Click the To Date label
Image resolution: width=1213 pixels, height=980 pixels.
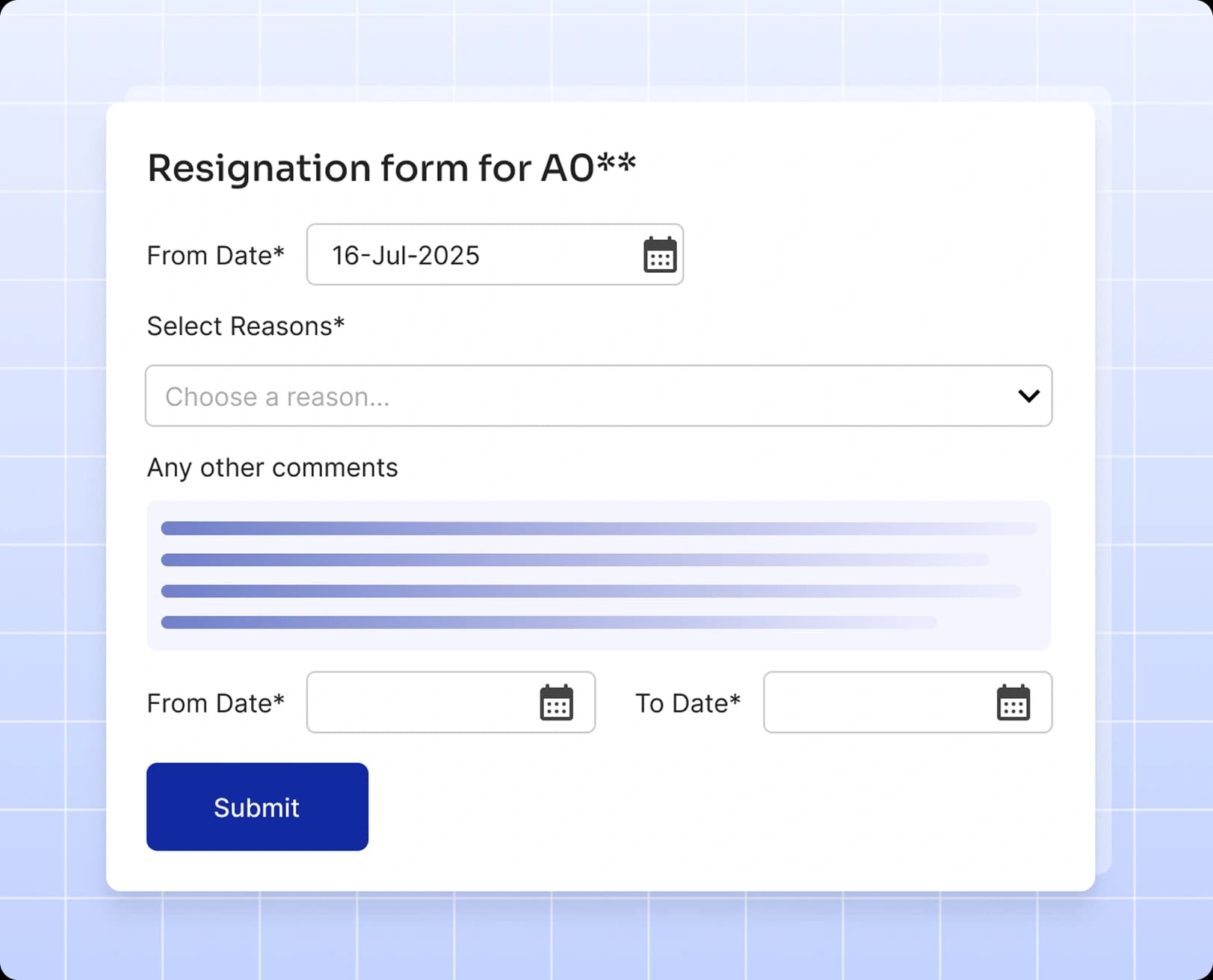pos(687,703)
